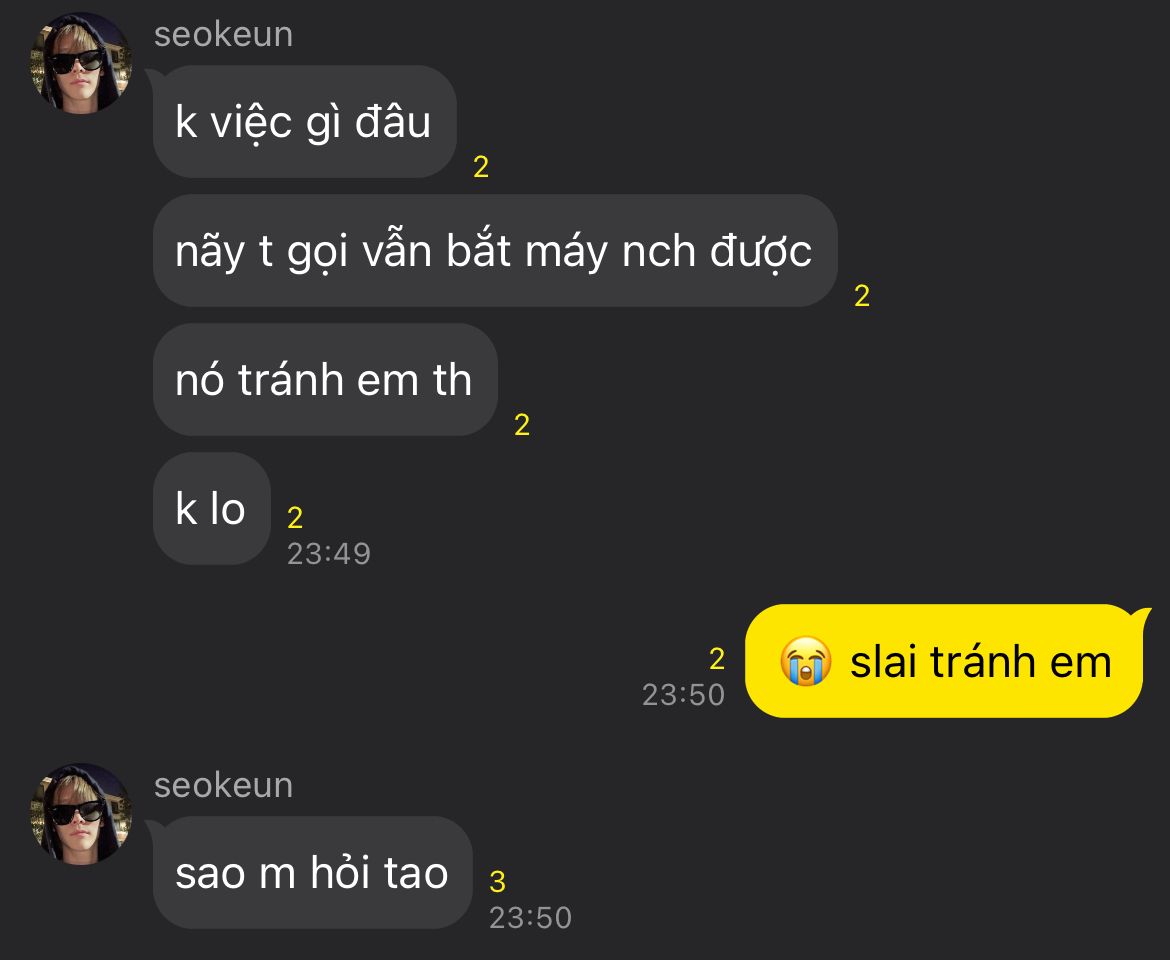
Task: Select the 'k việc gì đâu' message bubble
Action: coord(304,122)
